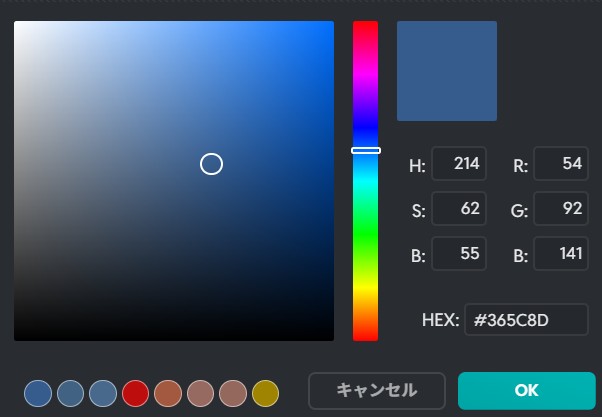Pick magenta on the hue strip

(x=366, y=74)
